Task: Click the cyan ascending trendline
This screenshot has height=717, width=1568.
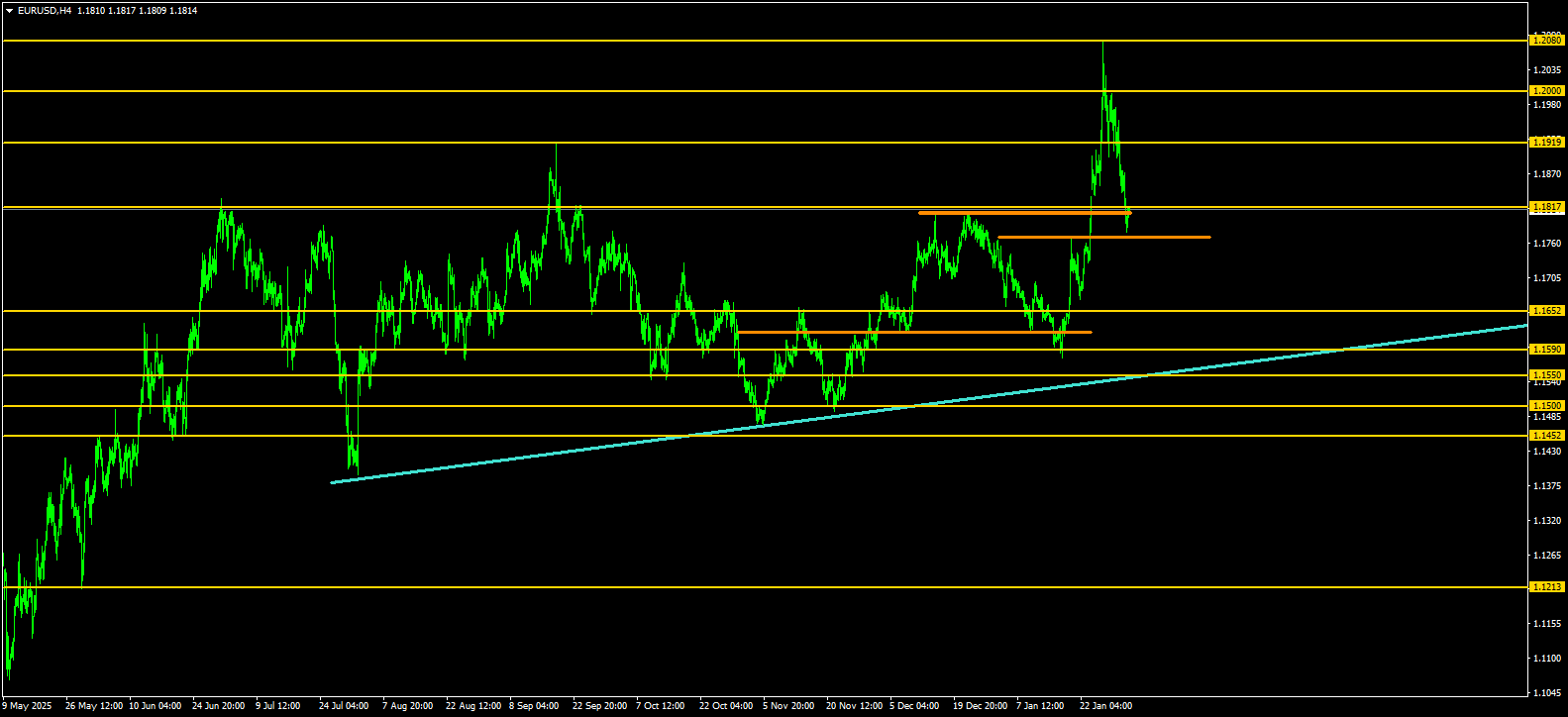Action: [928, 404]
